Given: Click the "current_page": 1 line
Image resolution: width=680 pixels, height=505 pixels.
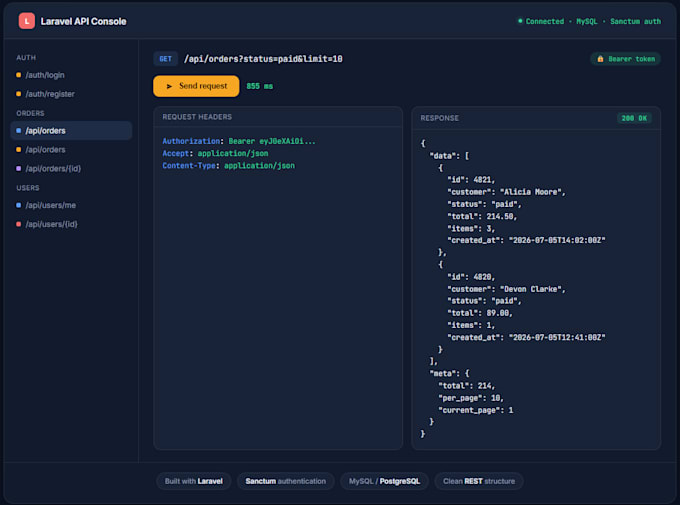Looking at the screenshot, I should [x=476, y=410].
